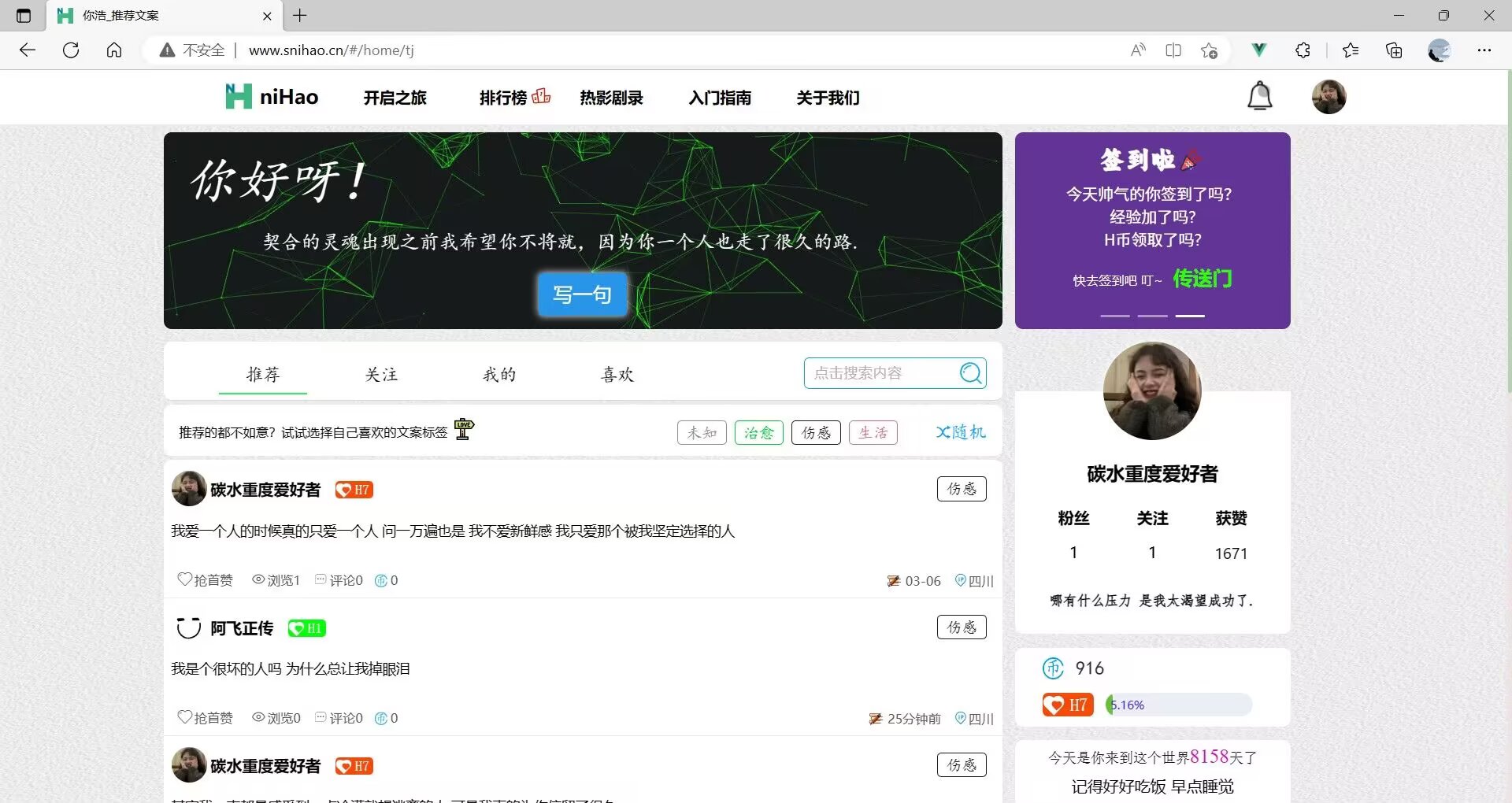Open the browser collections icon
The image size is (1512, 803).
pos(1394,50)
